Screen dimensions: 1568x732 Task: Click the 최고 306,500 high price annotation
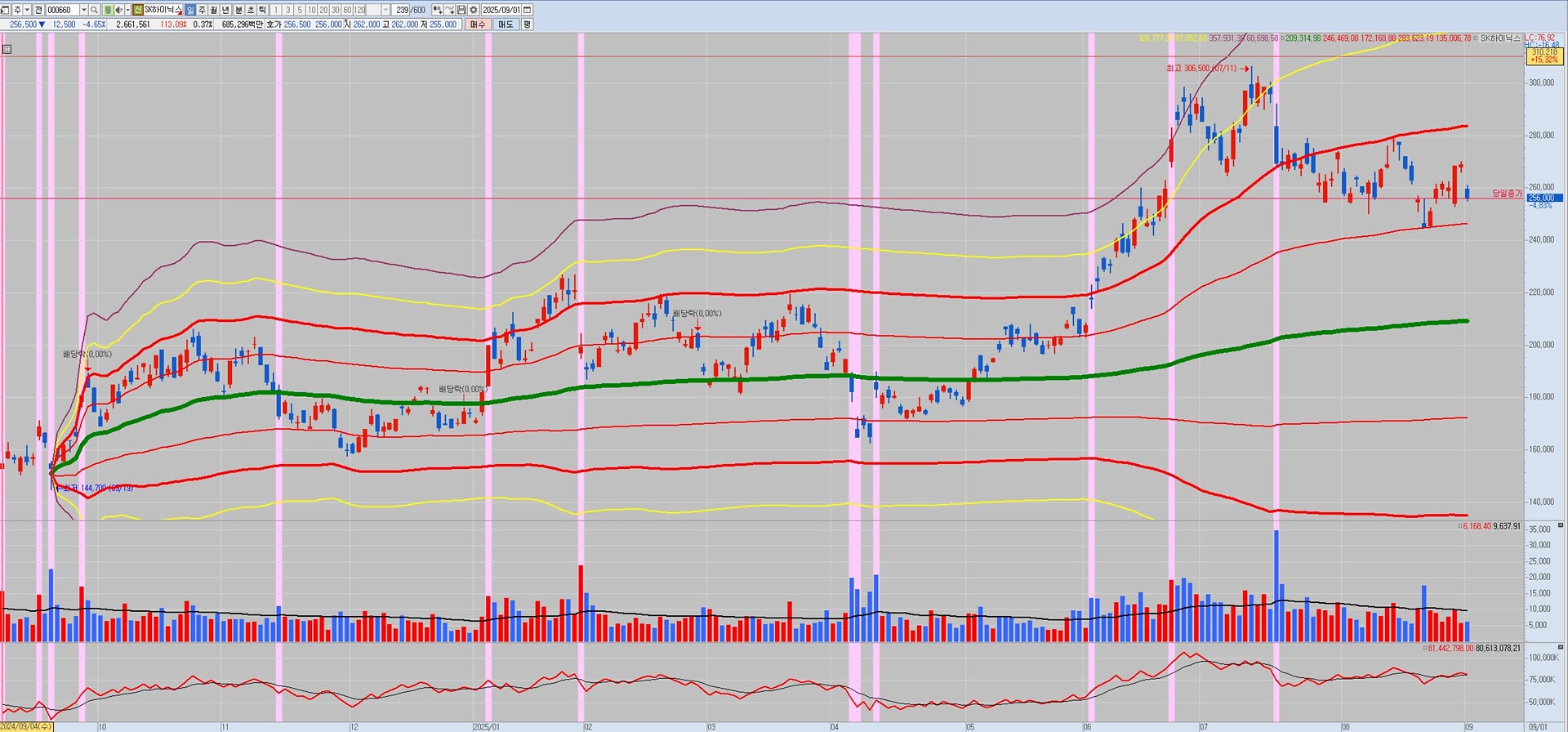(x=1201, y=69)
